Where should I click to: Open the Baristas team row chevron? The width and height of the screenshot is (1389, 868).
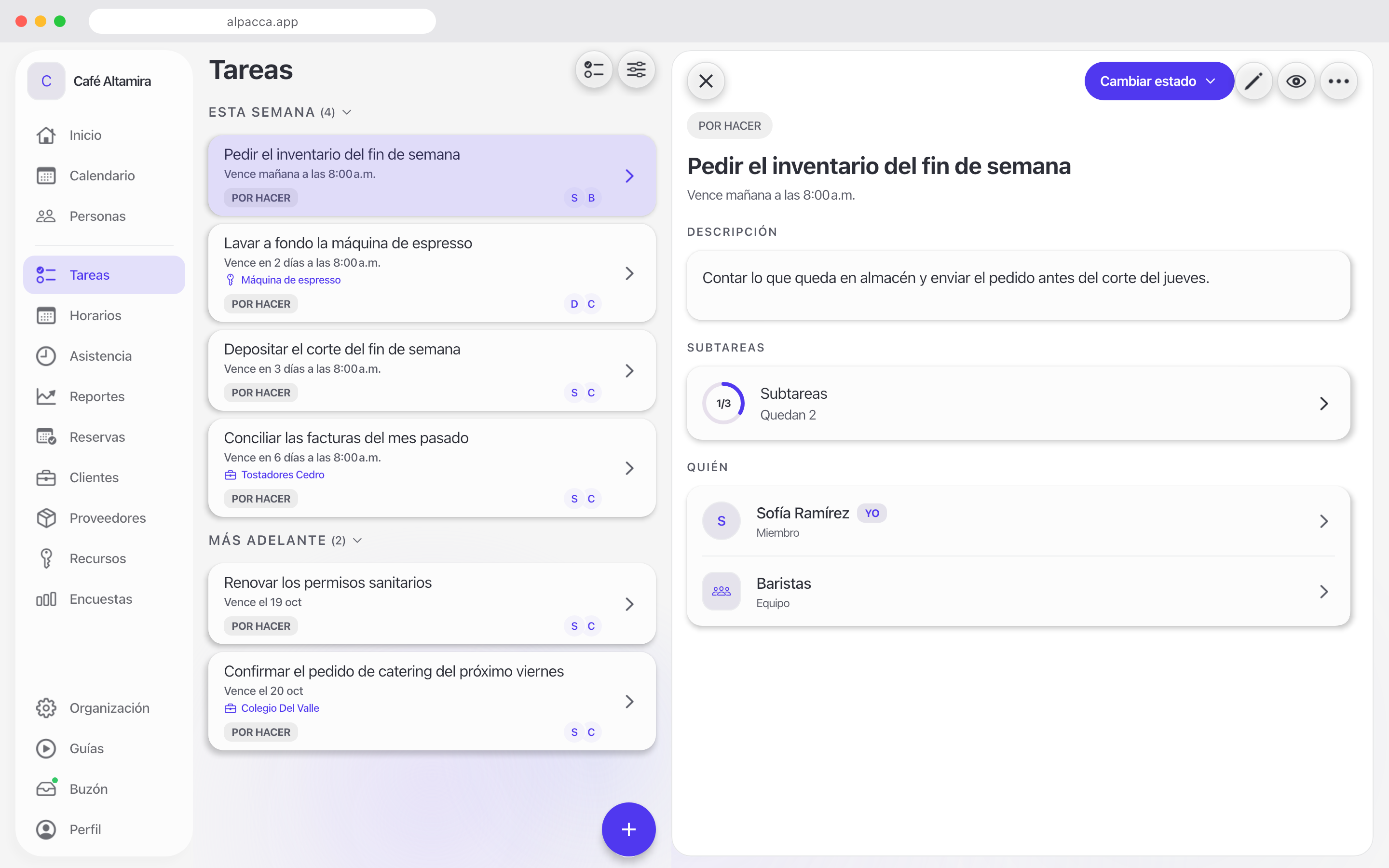(1323, 591)
